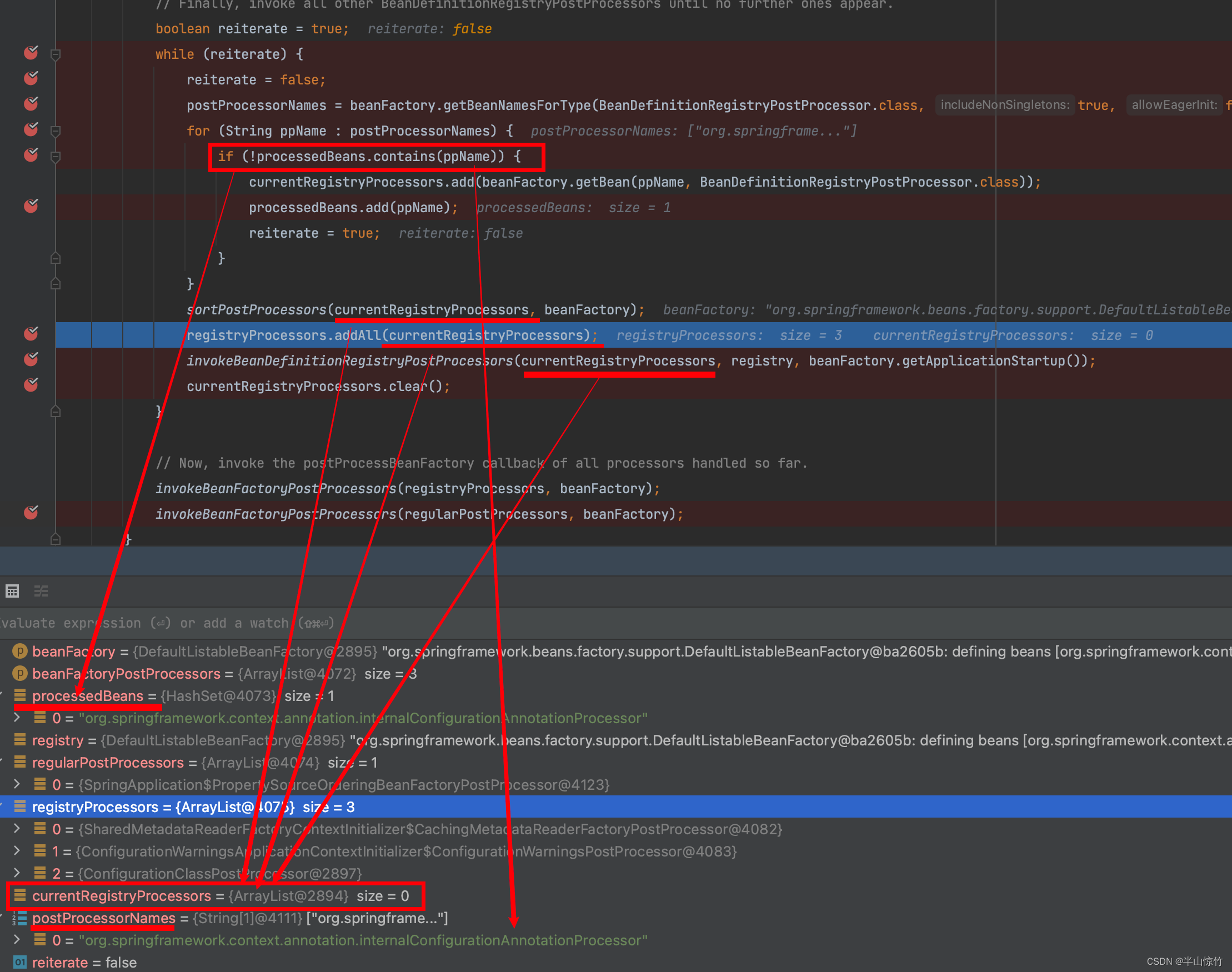
Task: Click the SpringApplication$PropertySourceOrderingBeanFactoryPostProcessor@4123 value
Action: click(344, 785)
